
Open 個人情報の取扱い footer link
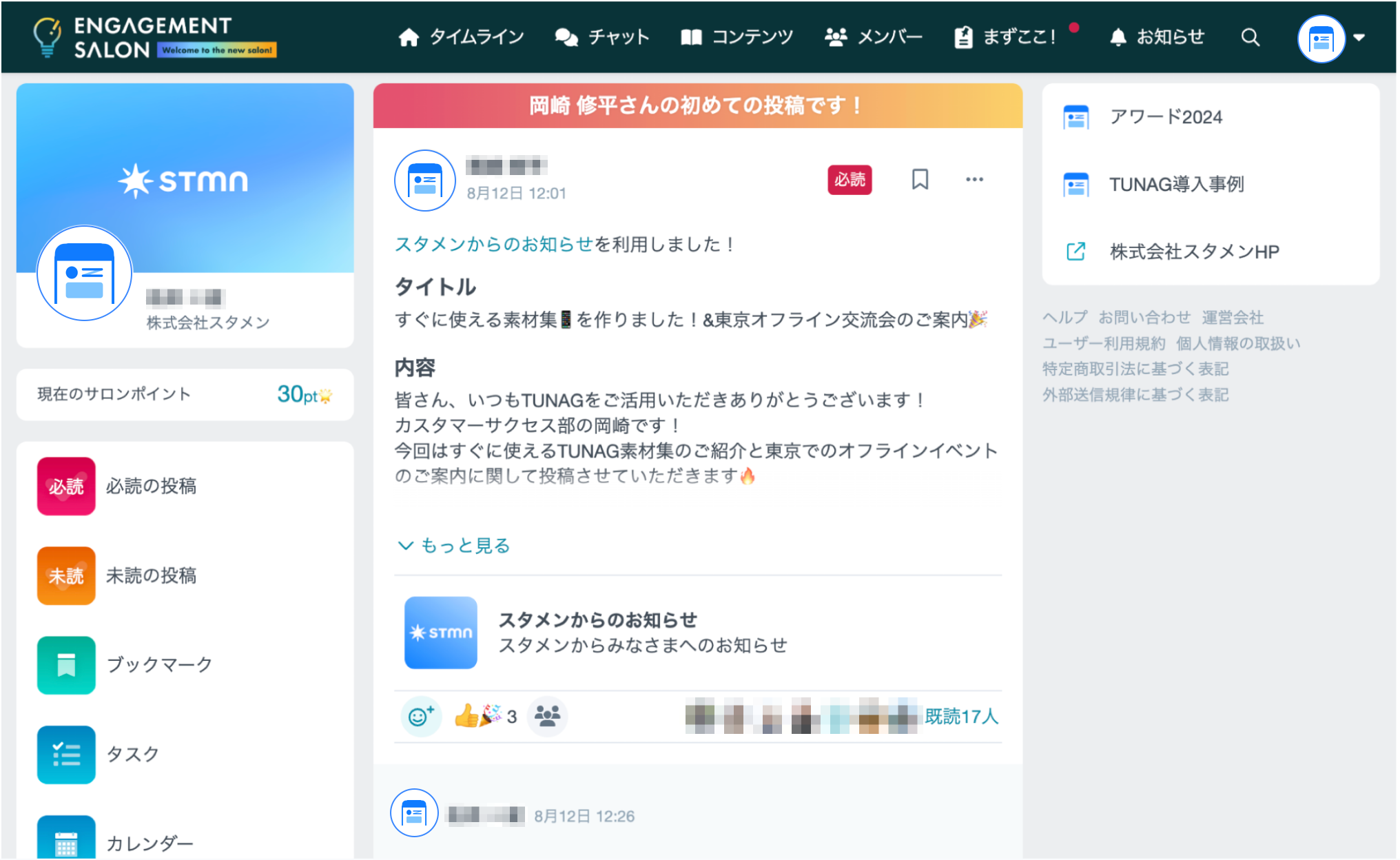[x=1239, y=343]
